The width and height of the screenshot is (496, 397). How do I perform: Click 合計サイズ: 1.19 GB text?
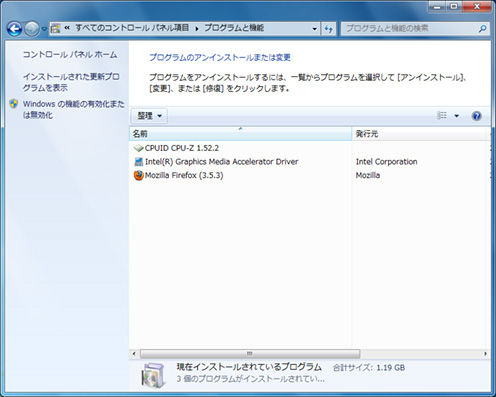click(x=369, y=368)
